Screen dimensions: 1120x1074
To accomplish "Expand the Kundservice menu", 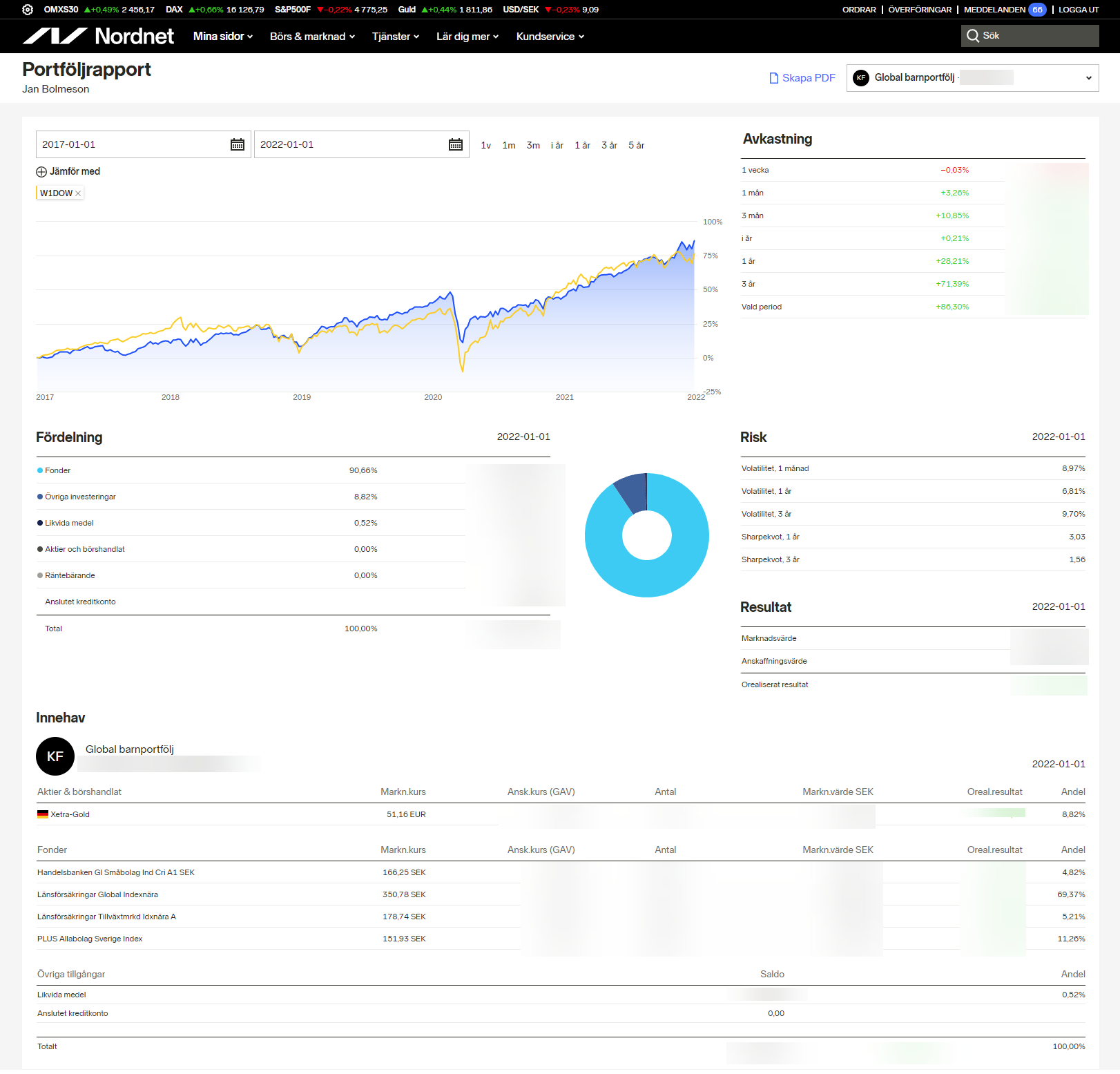I will pos(550,37).
